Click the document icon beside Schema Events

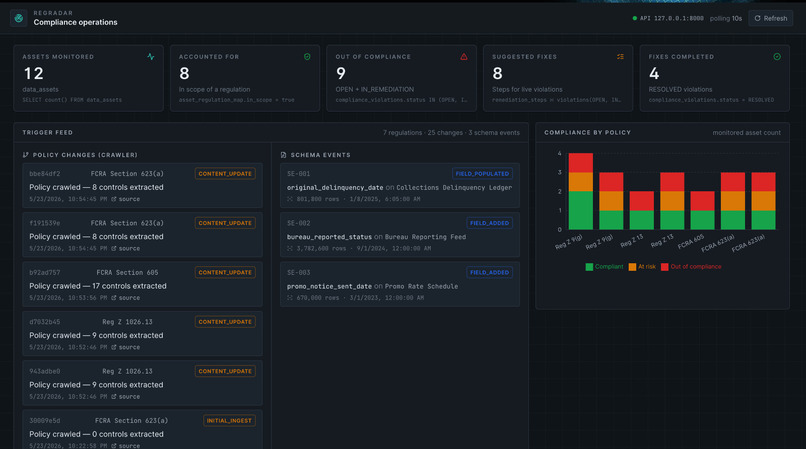pos(283,155)
